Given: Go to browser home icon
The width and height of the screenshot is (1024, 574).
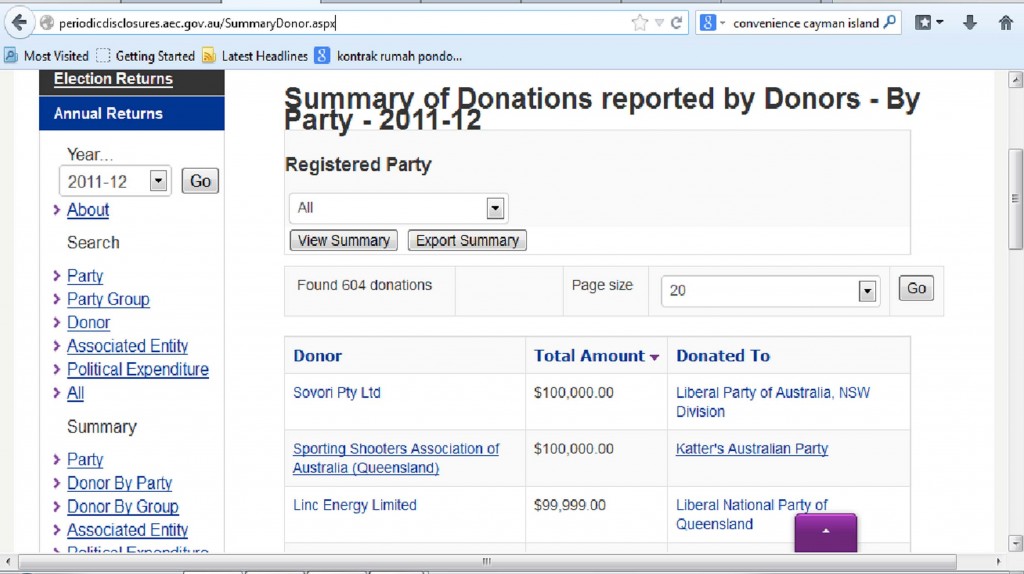Looking at the screenshot, I should (x=1006, y=23).
